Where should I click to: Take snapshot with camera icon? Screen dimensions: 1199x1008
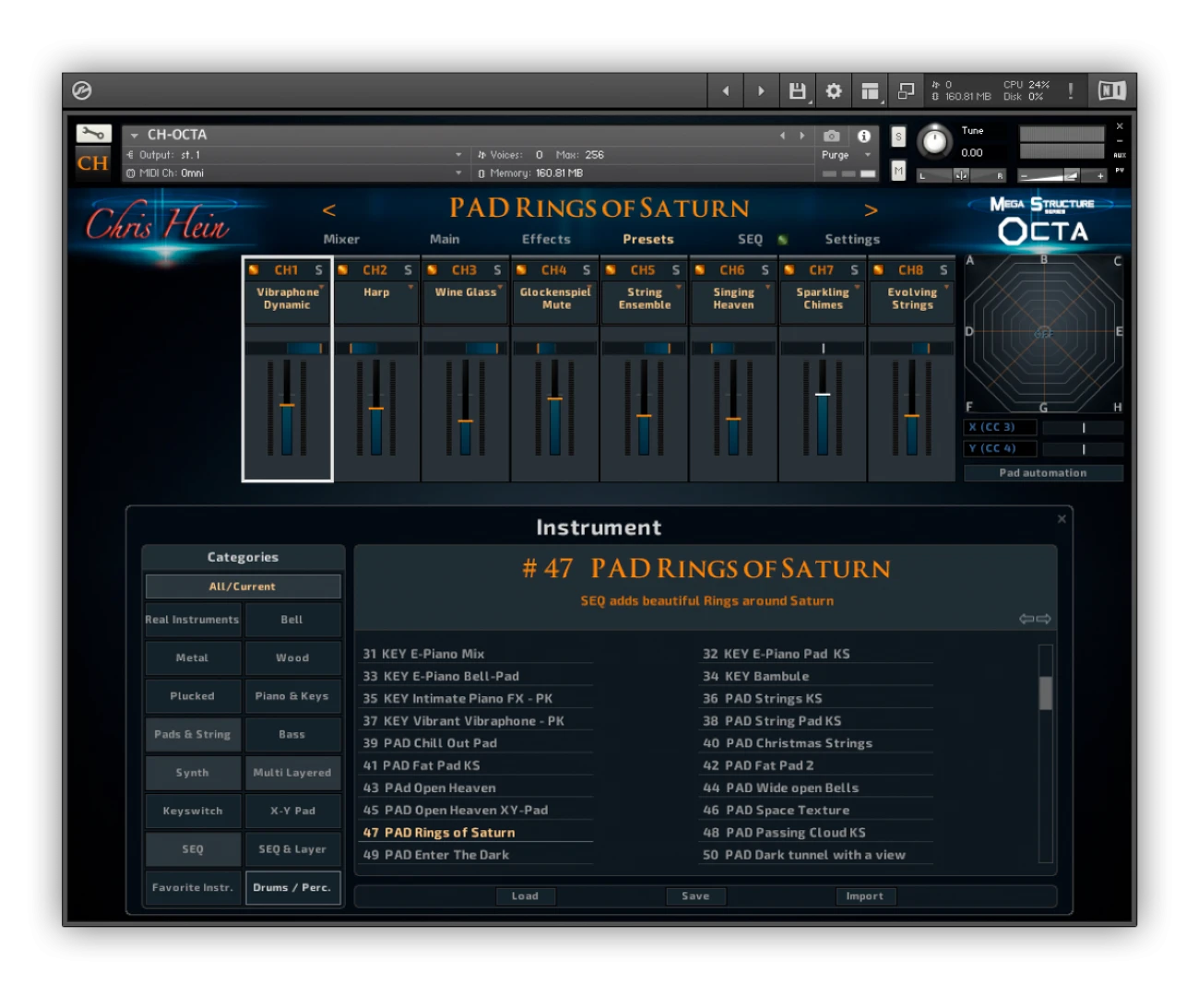pyautogui.click(x=831, y=136)
